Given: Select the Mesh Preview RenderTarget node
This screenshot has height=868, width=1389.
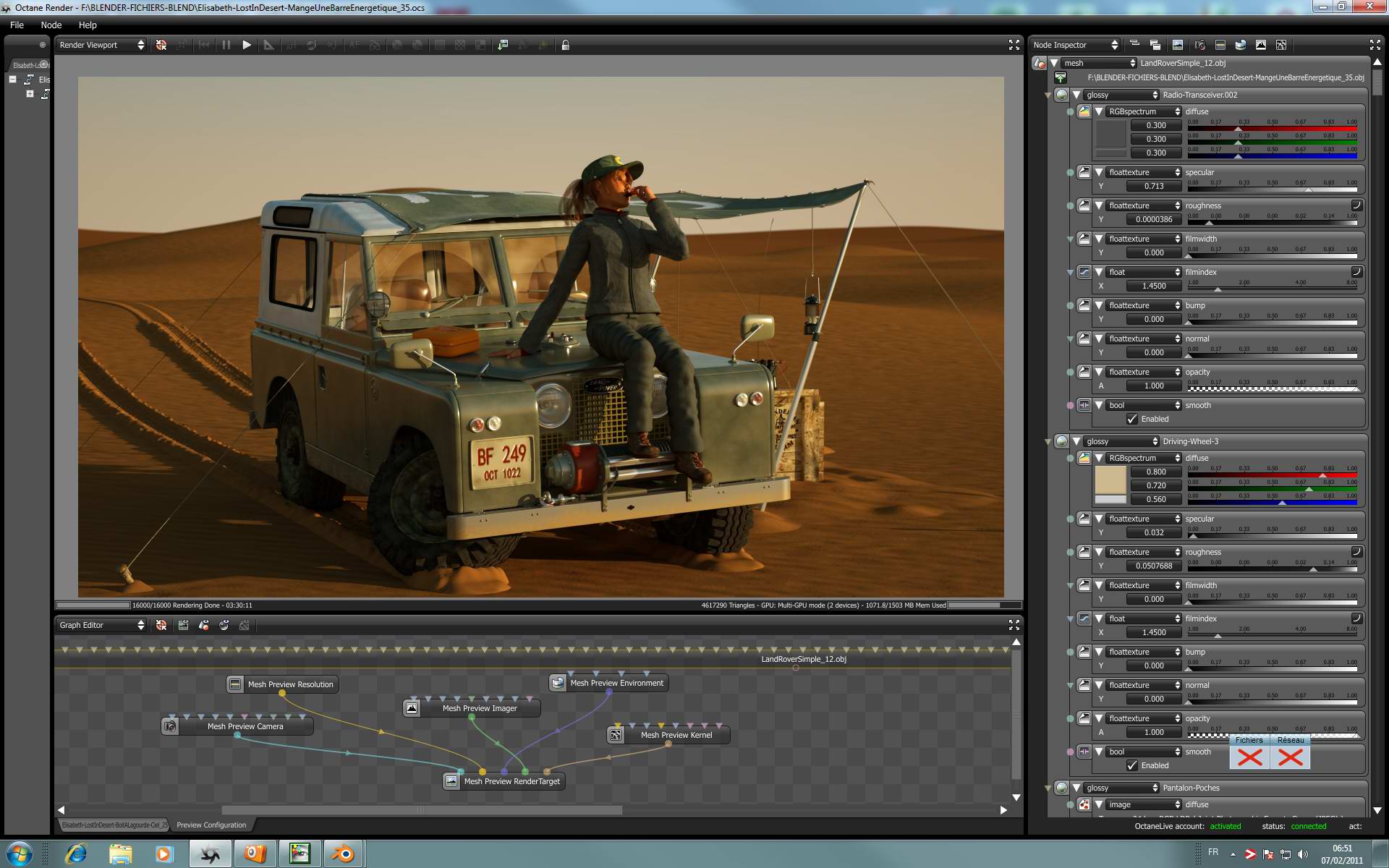Looking at the screenshot, I should (511, 781).
